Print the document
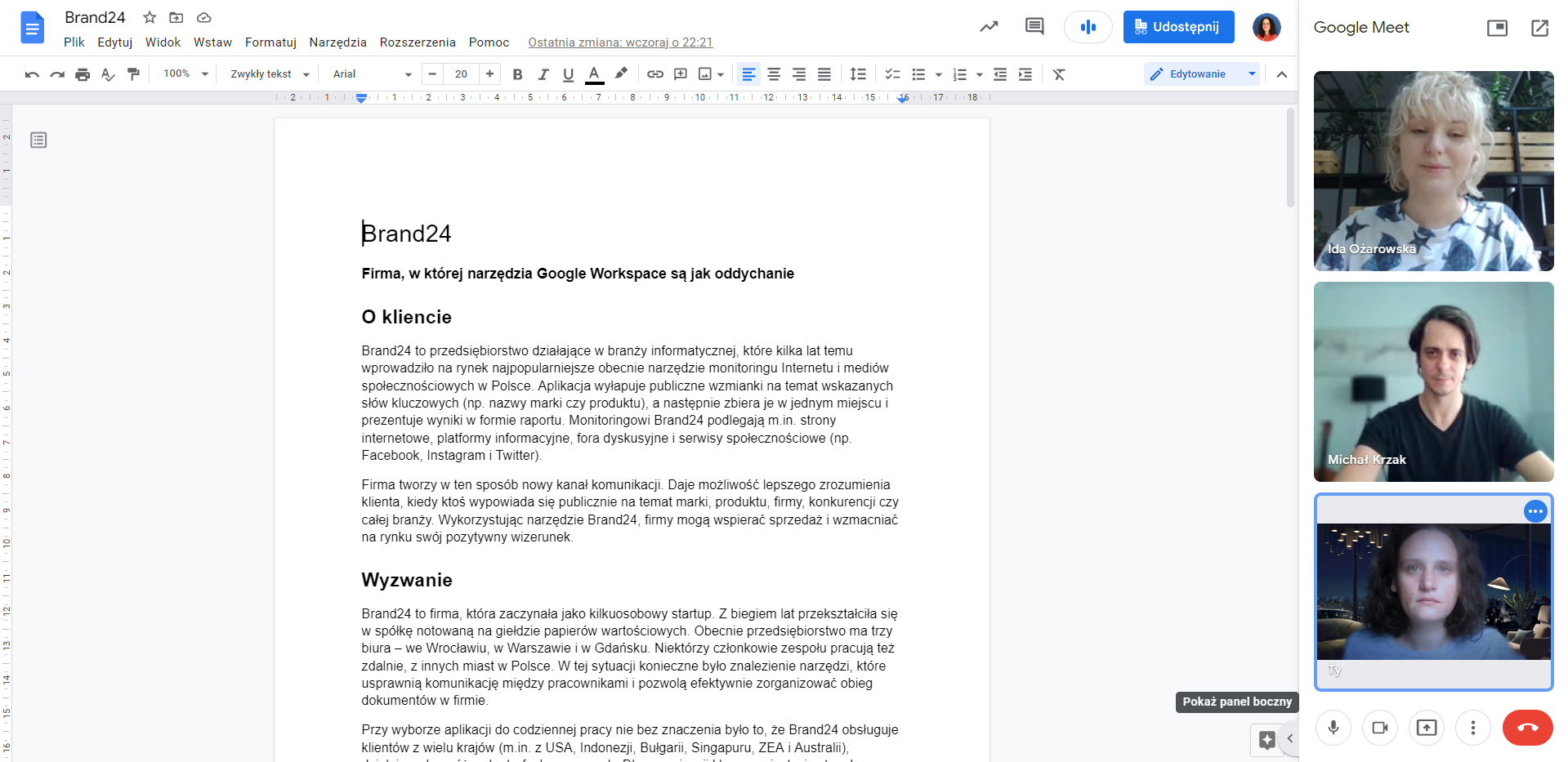 pos(83,74)
